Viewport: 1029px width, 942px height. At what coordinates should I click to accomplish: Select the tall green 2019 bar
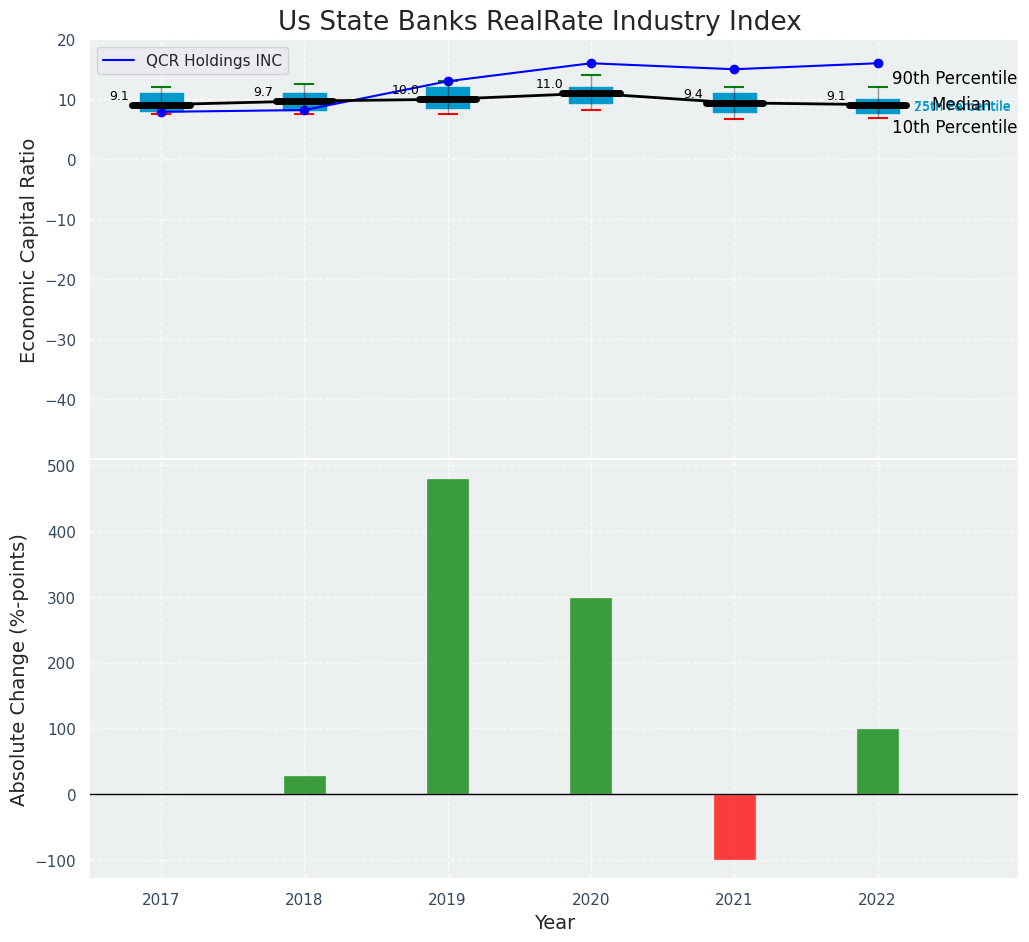tap(447, 636)
